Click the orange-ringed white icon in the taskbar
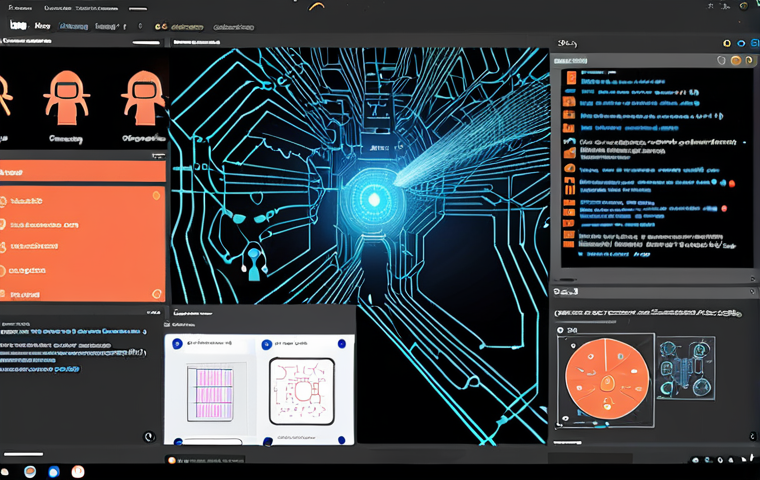This screenshot has height=480, width=760. (78, 471)
